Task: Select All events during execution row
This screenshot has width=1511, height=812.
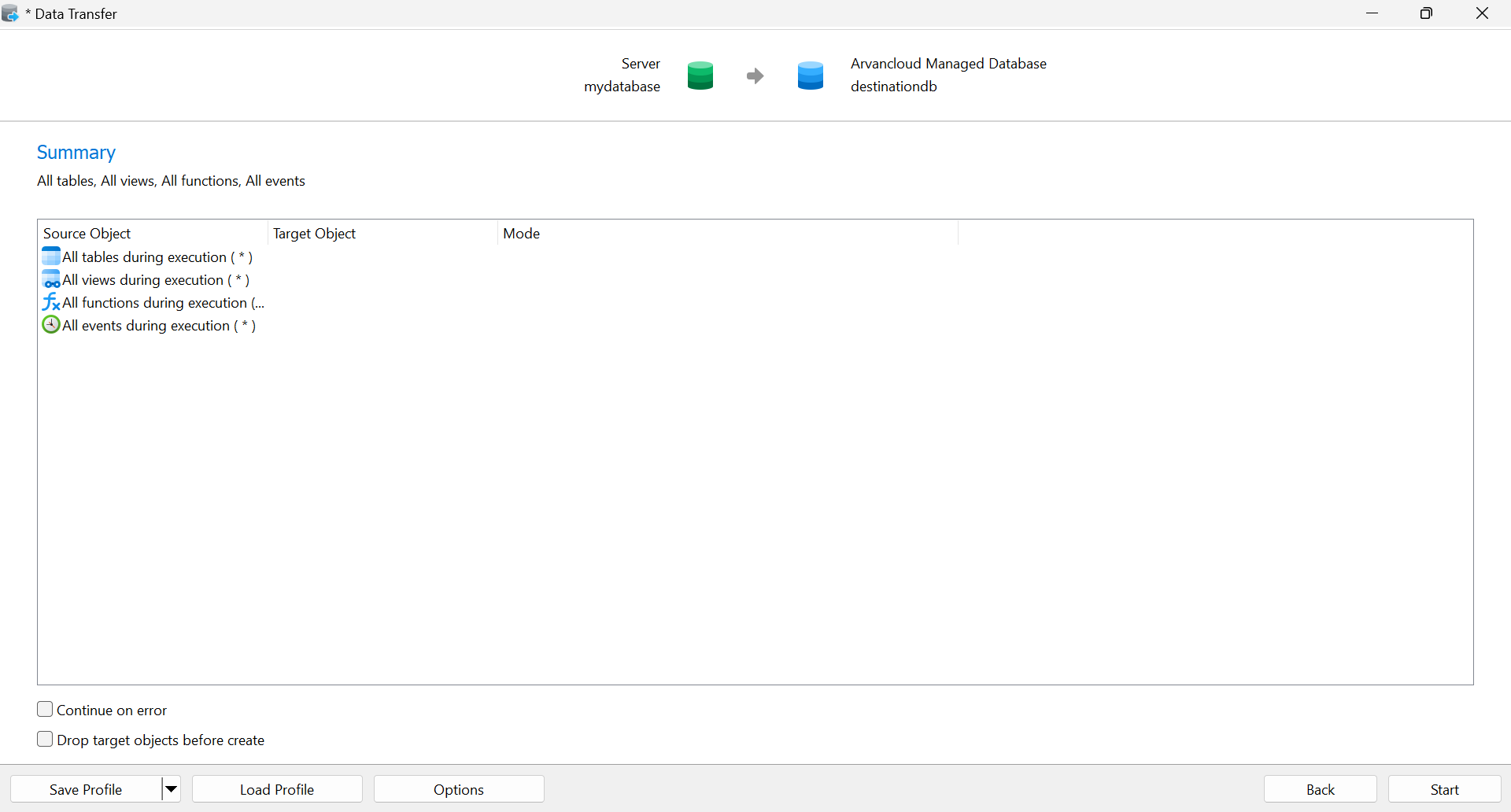Action: (x=158, y=326)
